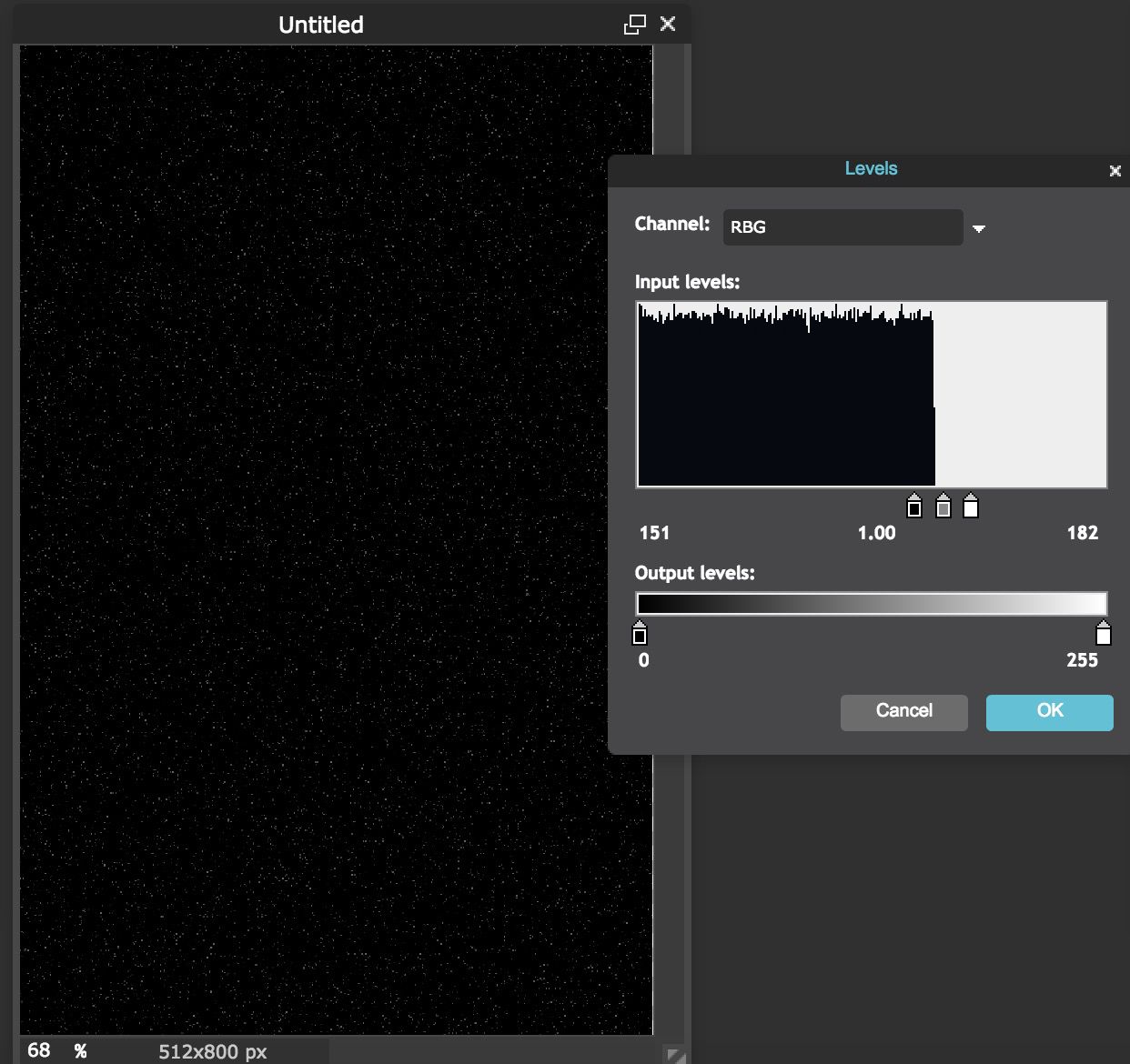
Task: Select the white input level slider handle
Action: (x=971, y=506)
